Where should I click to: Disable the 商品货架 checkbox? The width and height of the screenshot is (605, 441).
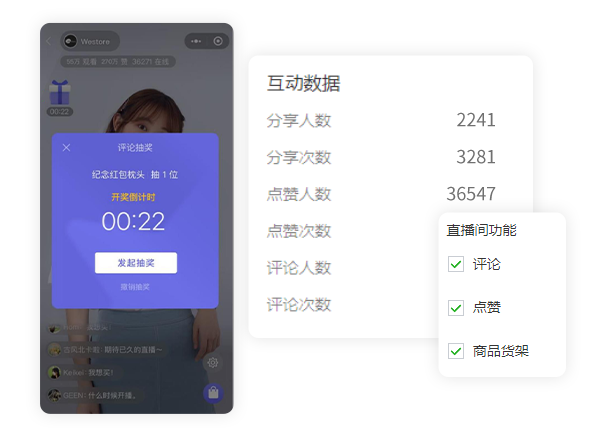click(x=456, y=351)
